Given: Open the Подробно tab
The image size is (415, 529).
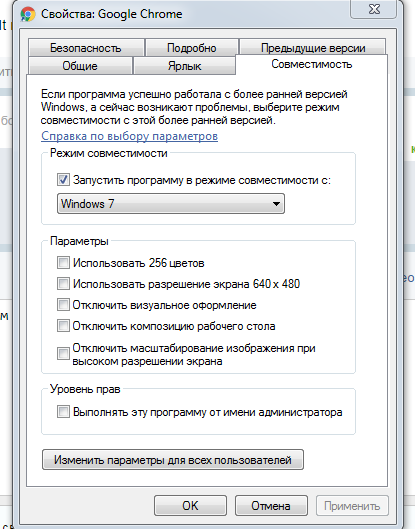Looking at the screenshot, I should click(x=192, y=48).
